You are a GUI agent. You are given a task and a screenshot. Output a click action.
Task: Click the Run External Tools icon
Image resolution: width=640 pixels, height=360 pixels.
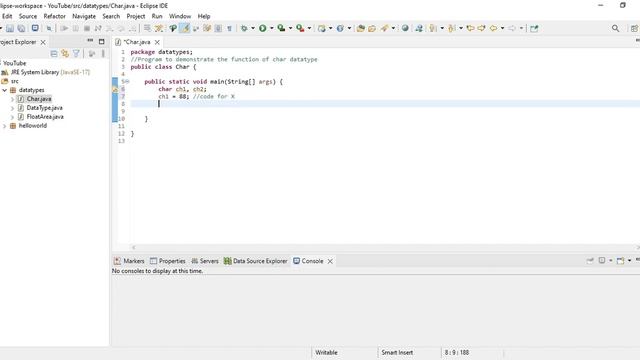click(300, 28)
